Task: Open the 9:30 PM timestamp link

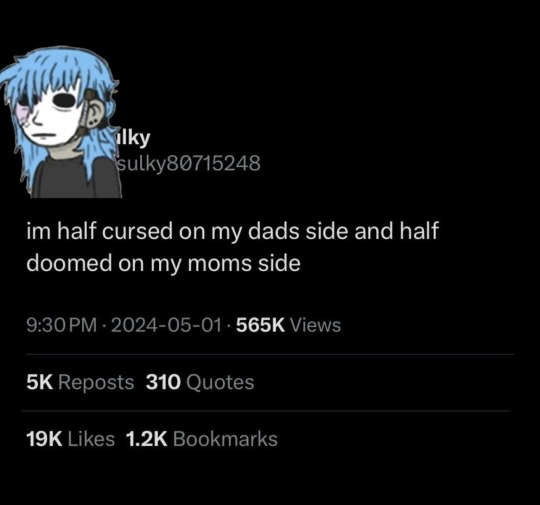Action: pyautogui.click(x=62, y=325)
